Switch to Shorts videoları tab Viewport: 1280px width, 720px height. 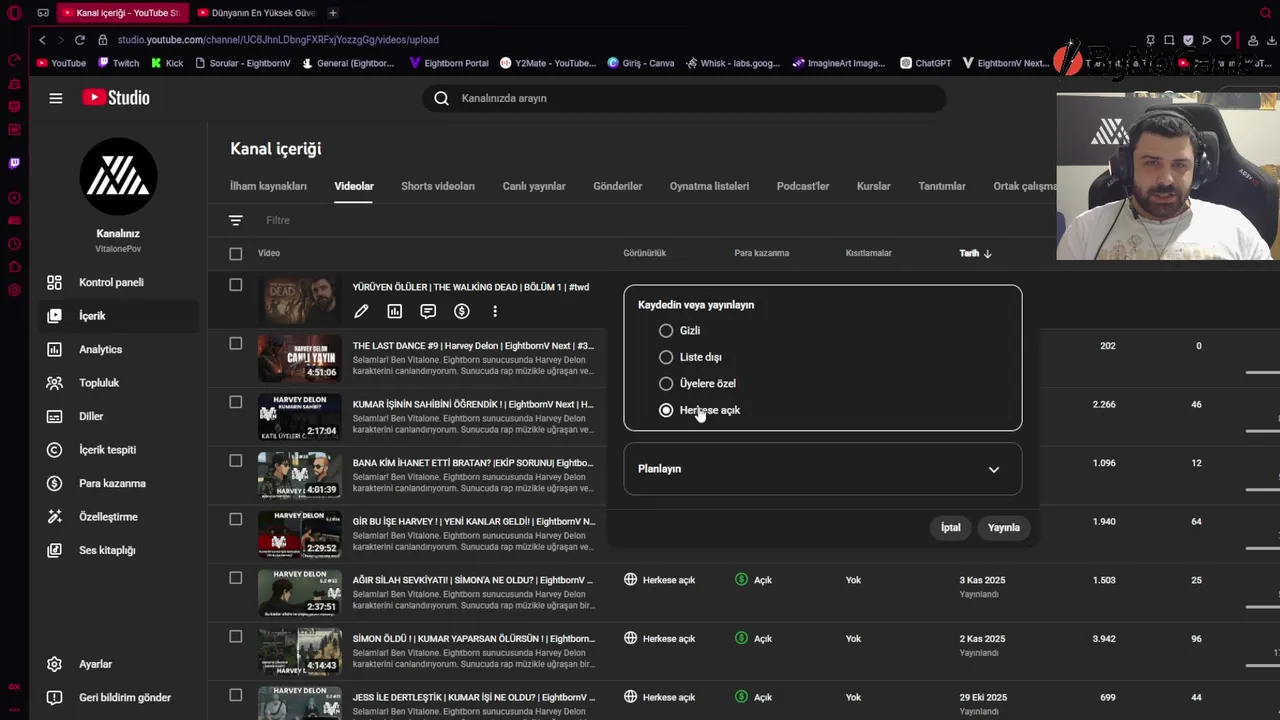click(x=438, y=186)
